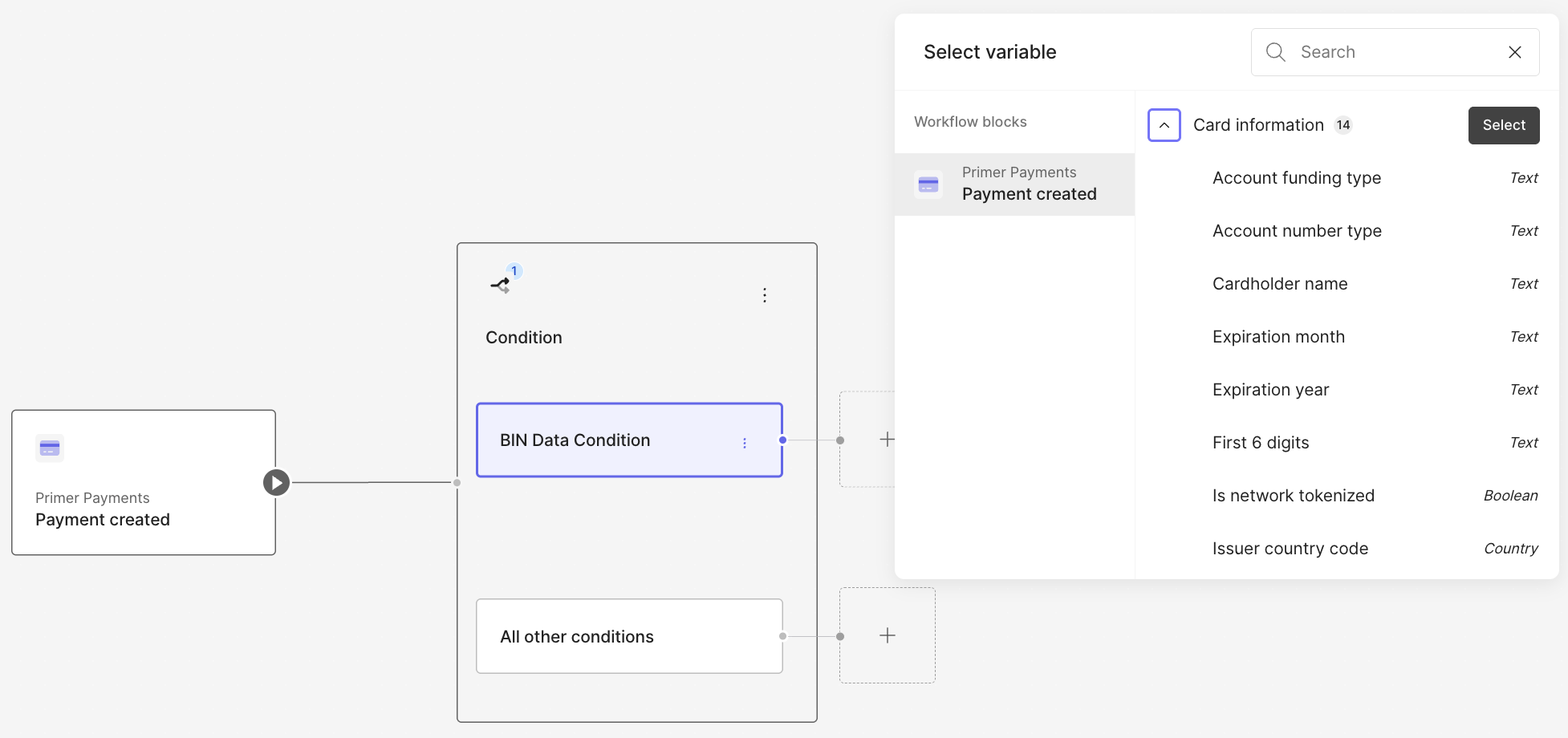The width and height of the screenshot is (1568, 738).
Task: Select the Payment created trigger block on canvas
Action: click(144, 482)
